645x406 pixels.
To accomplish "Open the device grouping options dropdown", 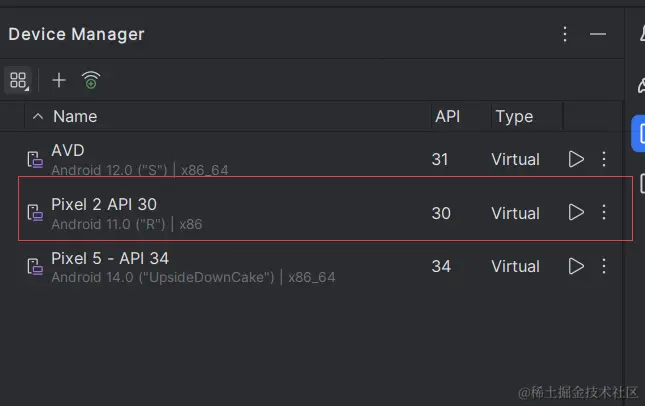I will click(19, 80).
